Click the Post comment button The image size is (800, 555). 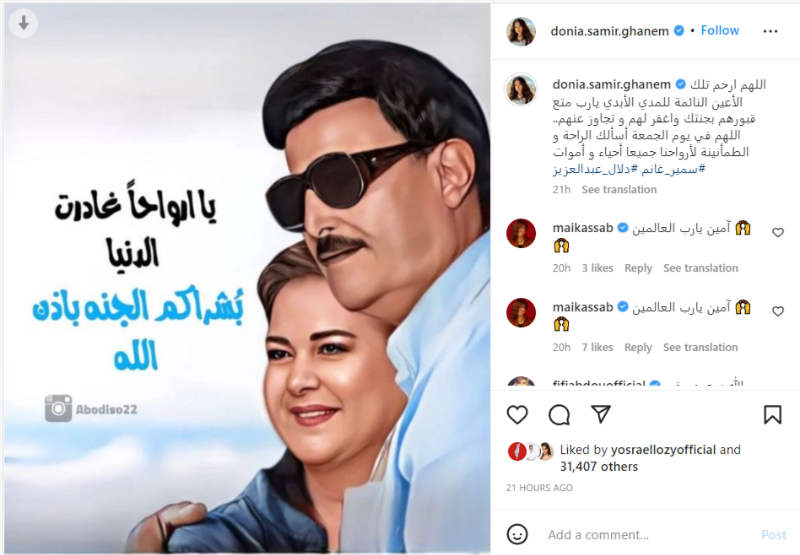[773, 535]
